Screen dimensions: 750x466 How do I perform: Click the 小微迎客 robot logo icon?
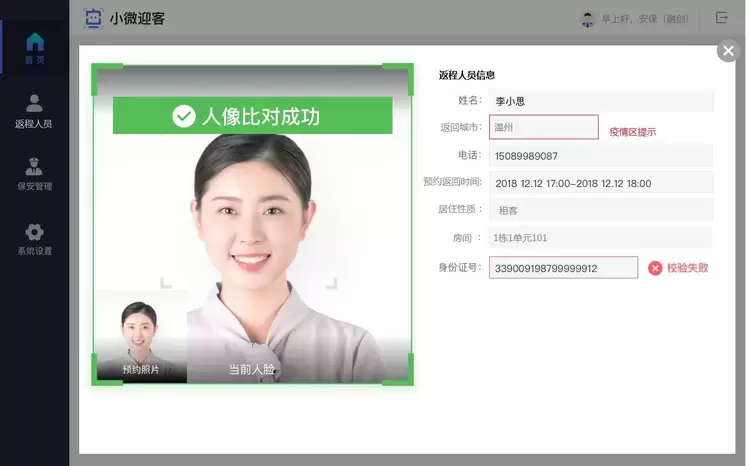pyautogui.click(x=93, y=18)
